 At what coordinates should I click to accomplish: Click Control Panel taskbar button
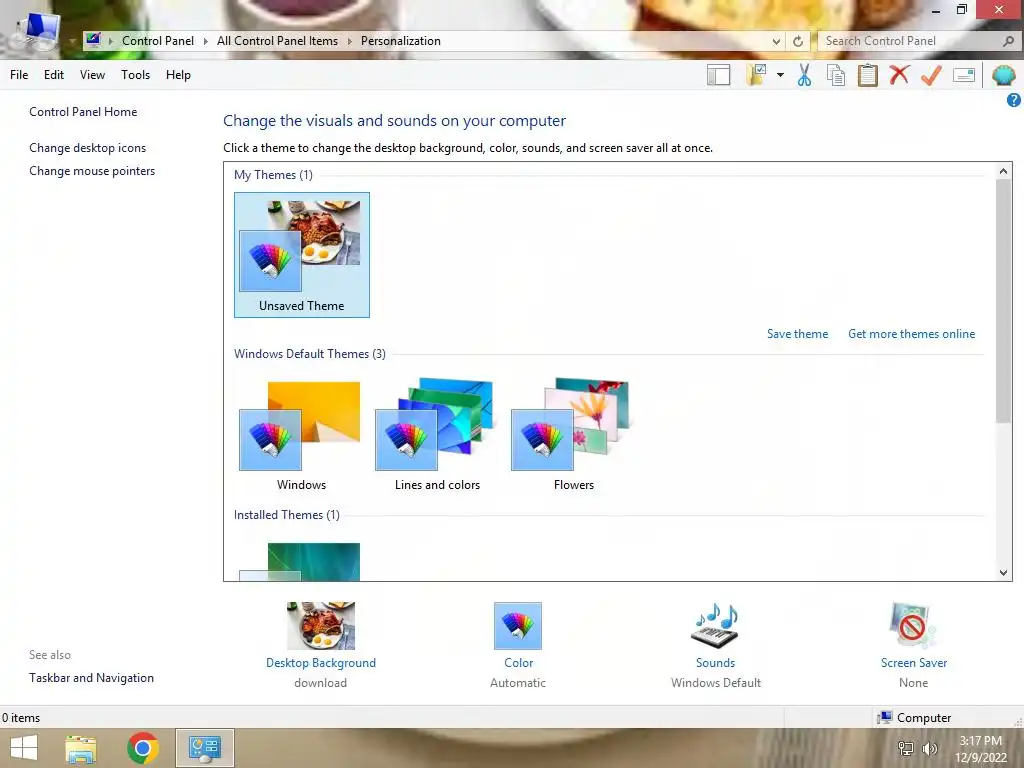point(205,748)
